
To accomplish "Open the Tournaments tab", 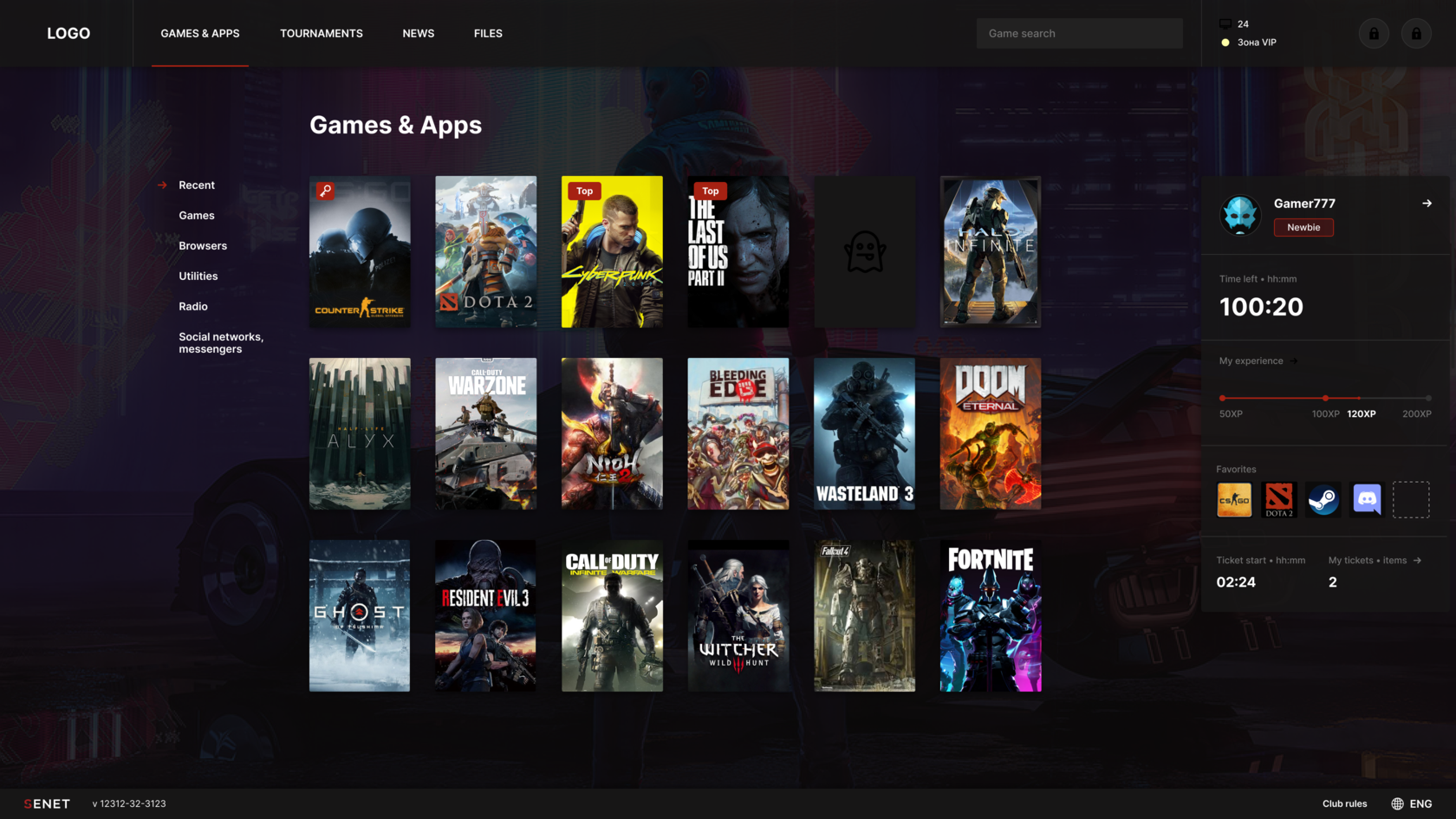I will click(322, 34).
